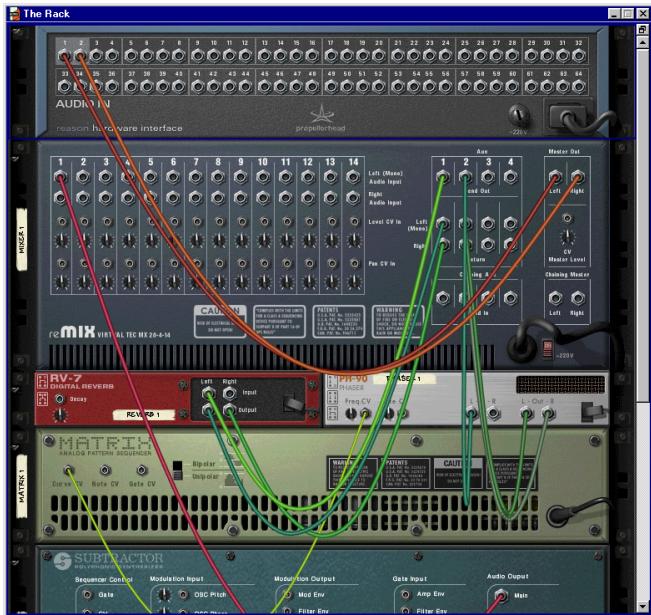Click the rack detach button above scrollbar
Image resolution: width=651 pixels, height=615 pixels.
(642, 29)
